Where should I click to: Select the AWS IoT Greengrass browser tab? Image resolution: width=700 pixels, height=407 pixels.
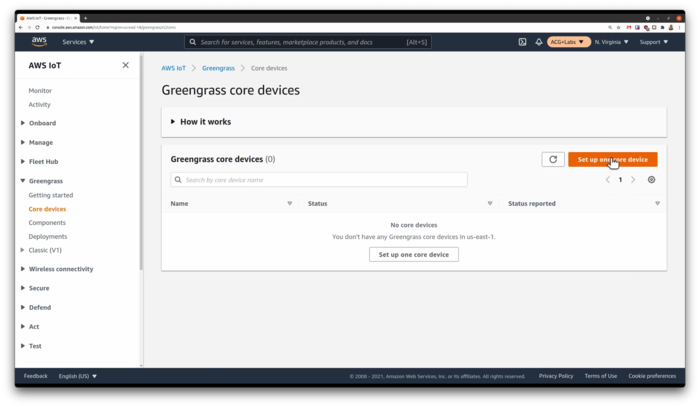click(x=48, y=18)
